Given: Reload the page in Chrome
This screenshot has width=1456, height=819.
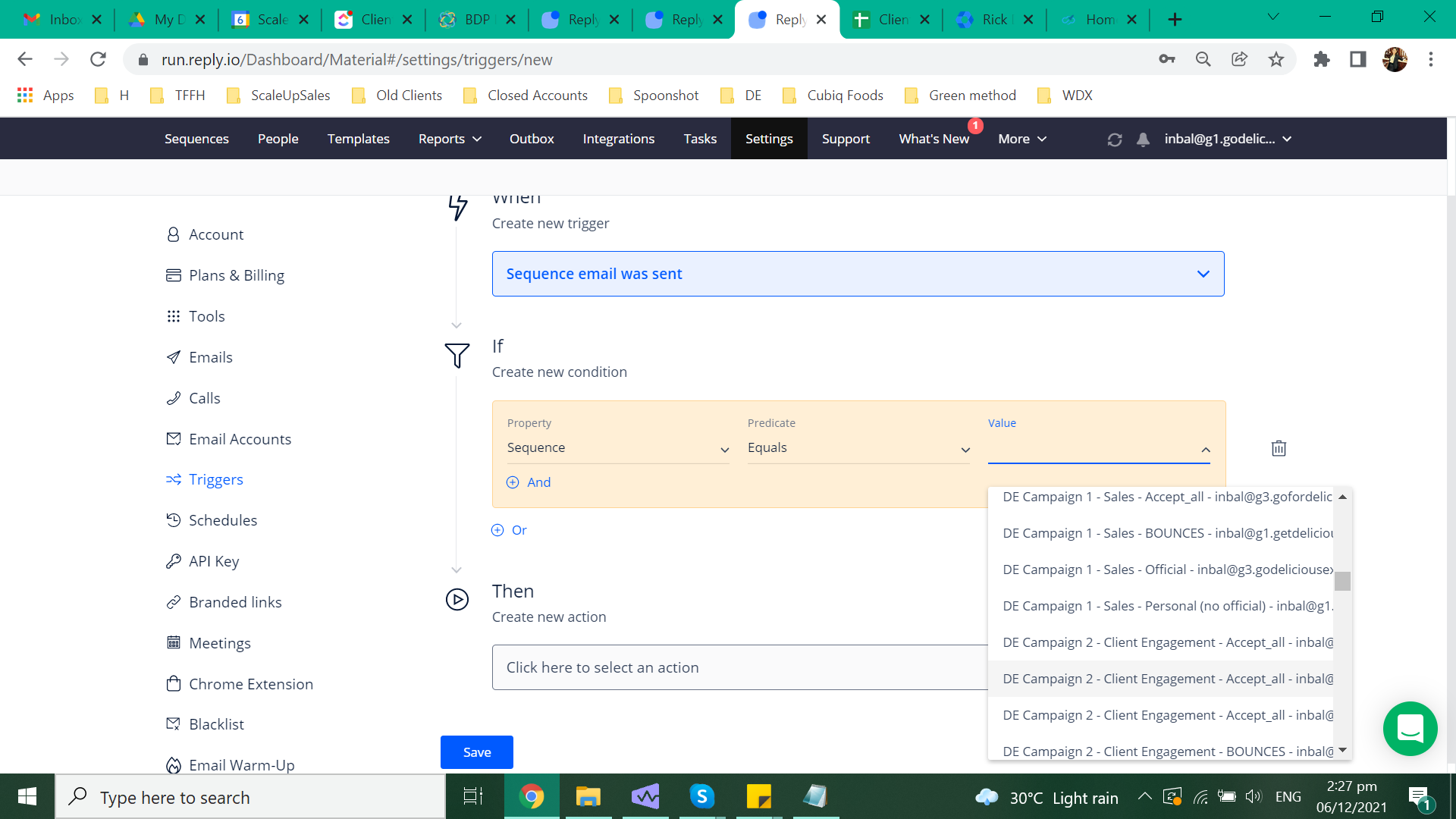Looking at the screenshot, I should (x=98, y=59).
